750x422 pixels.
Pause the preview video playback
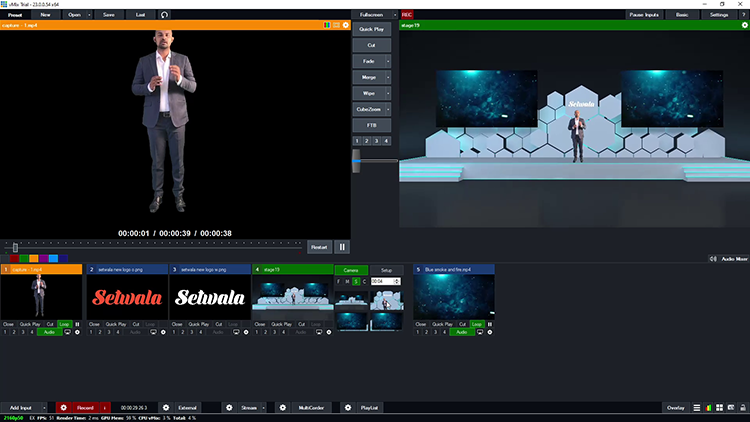pyautogui.click(x=342, y=247)
